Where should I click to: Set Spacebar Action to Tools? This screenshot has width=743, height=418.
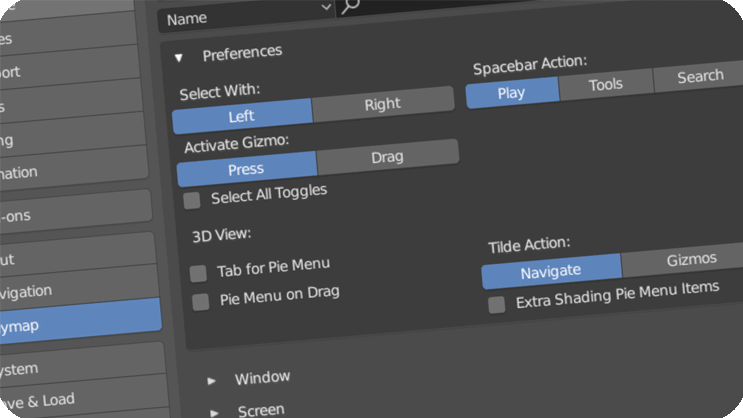pos(606,86)
